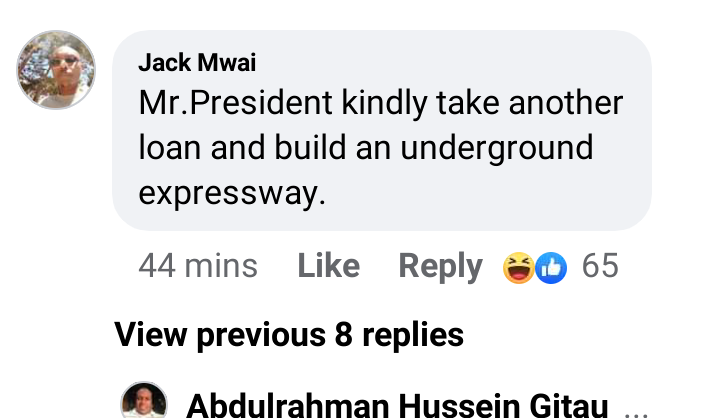Open Abdulrahman Hussein Gitau's avatar photo
This screenshot has width=720, height=418.
[x=144, y=401]
